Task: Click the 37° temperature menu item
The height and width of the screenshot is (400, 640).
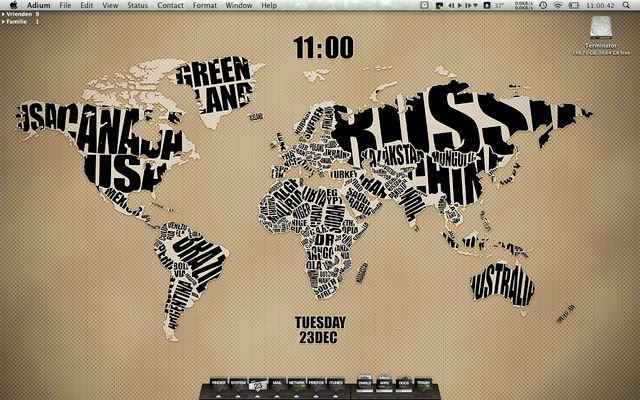Action: (x=500, y=5)
